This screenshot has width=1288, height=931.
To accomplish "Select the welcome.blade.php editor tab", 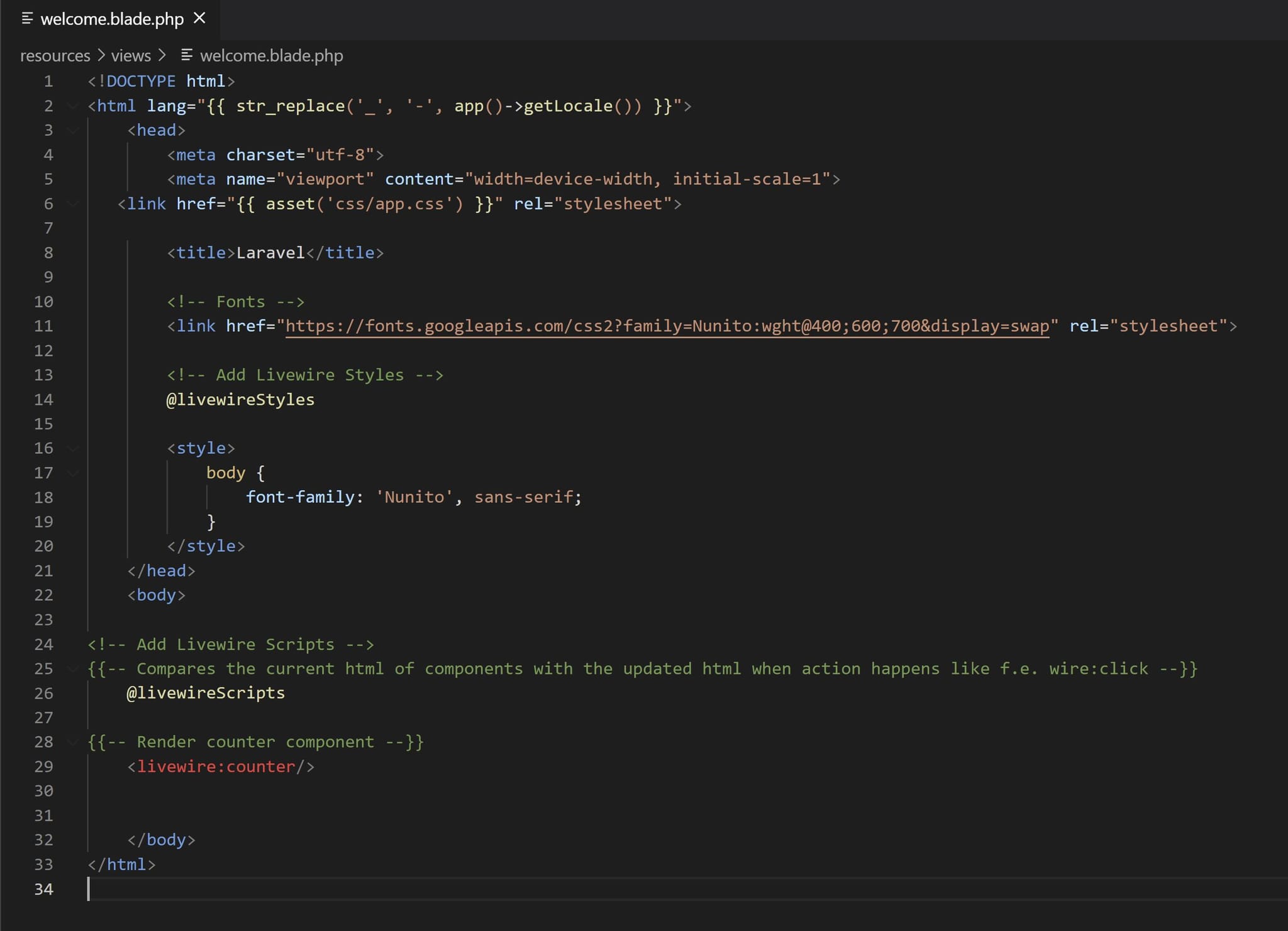I will (x=112, y=19).
